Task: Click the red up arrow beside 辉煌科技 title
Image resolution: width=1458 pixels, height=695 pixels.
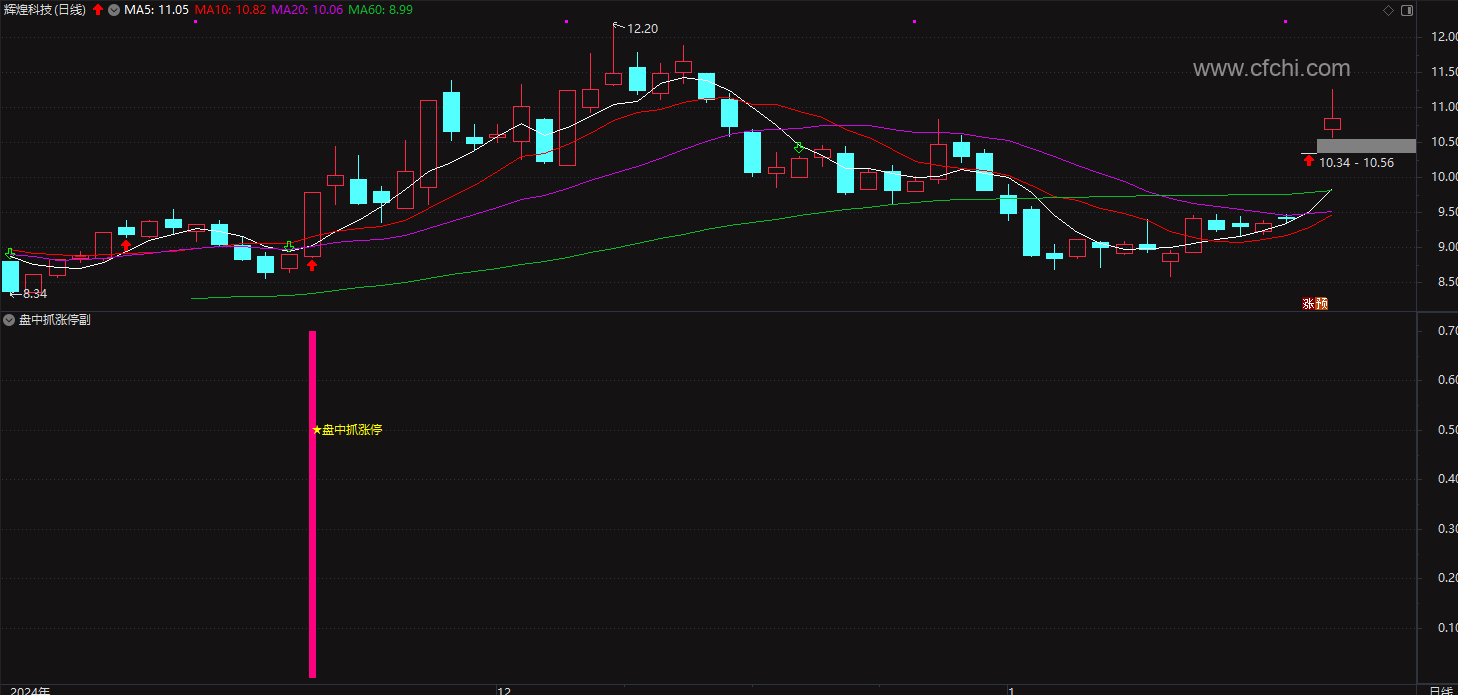Action: point(97,9)
